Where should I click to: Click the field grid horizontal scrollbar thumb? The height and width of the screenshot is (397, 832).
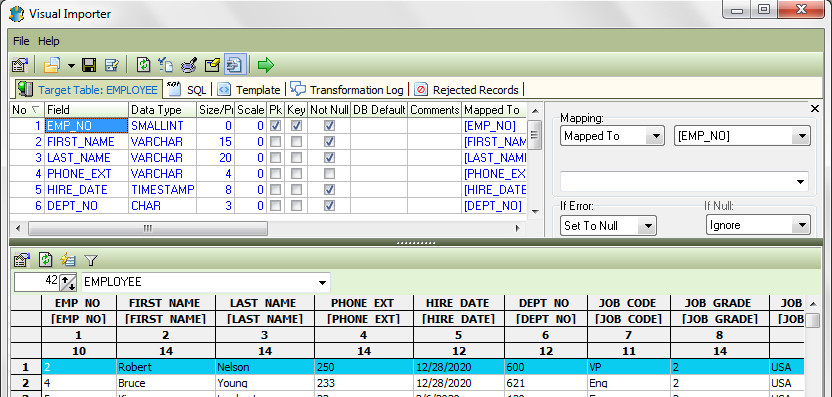point(148,228)
